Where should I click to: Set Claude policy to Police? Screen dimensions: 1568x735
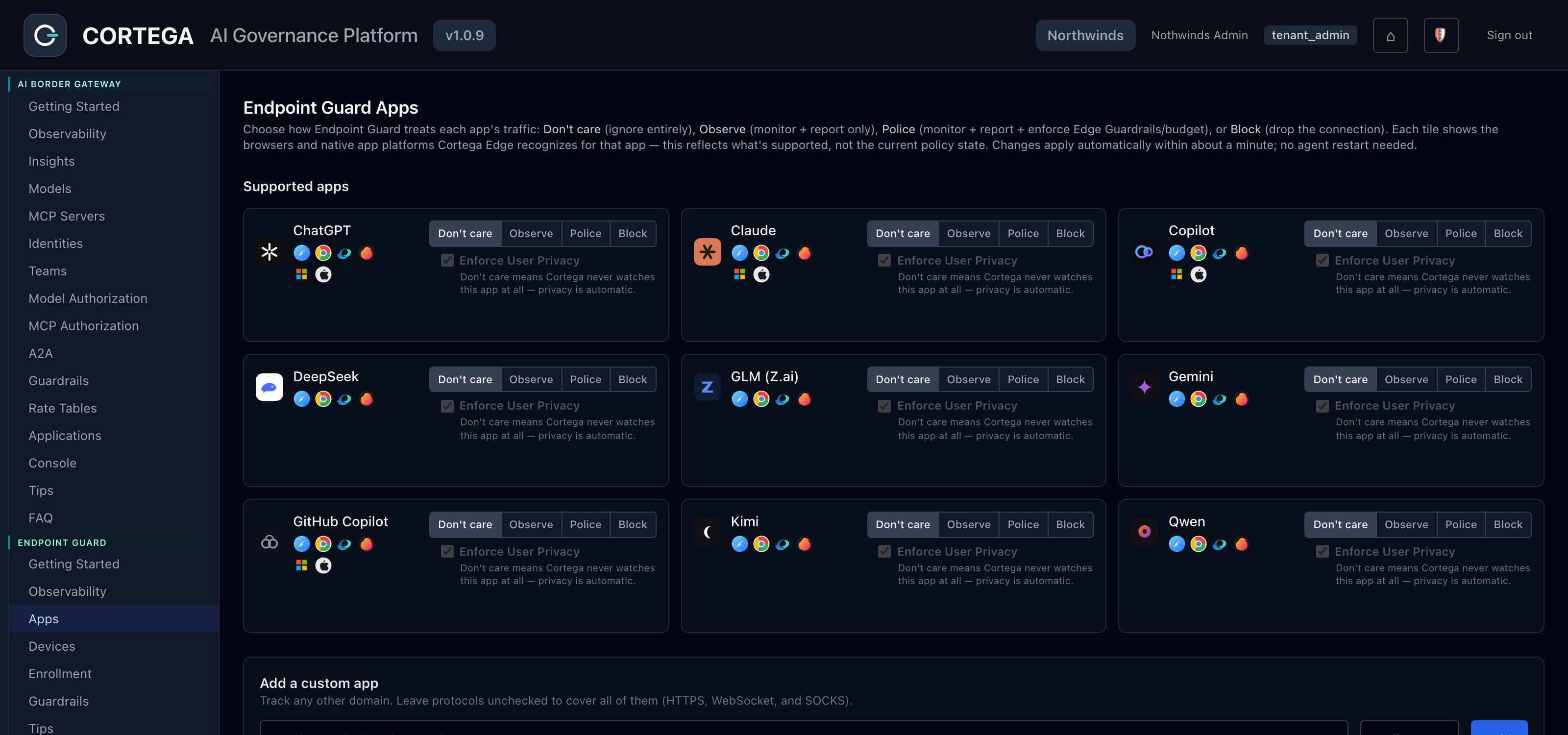1023,234
